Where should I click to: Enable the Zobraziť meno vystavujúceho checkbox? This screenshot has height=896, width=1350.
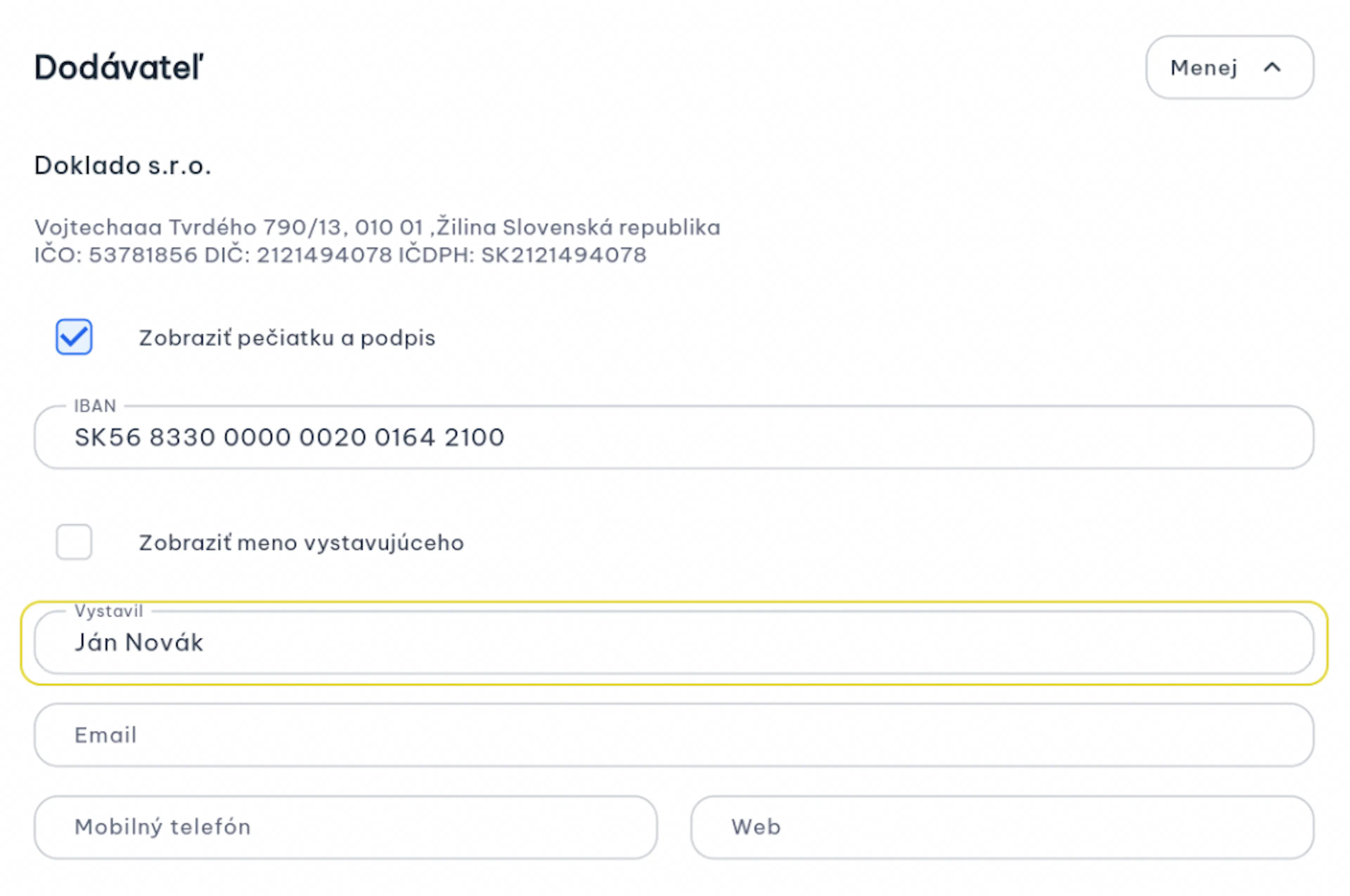74,542
